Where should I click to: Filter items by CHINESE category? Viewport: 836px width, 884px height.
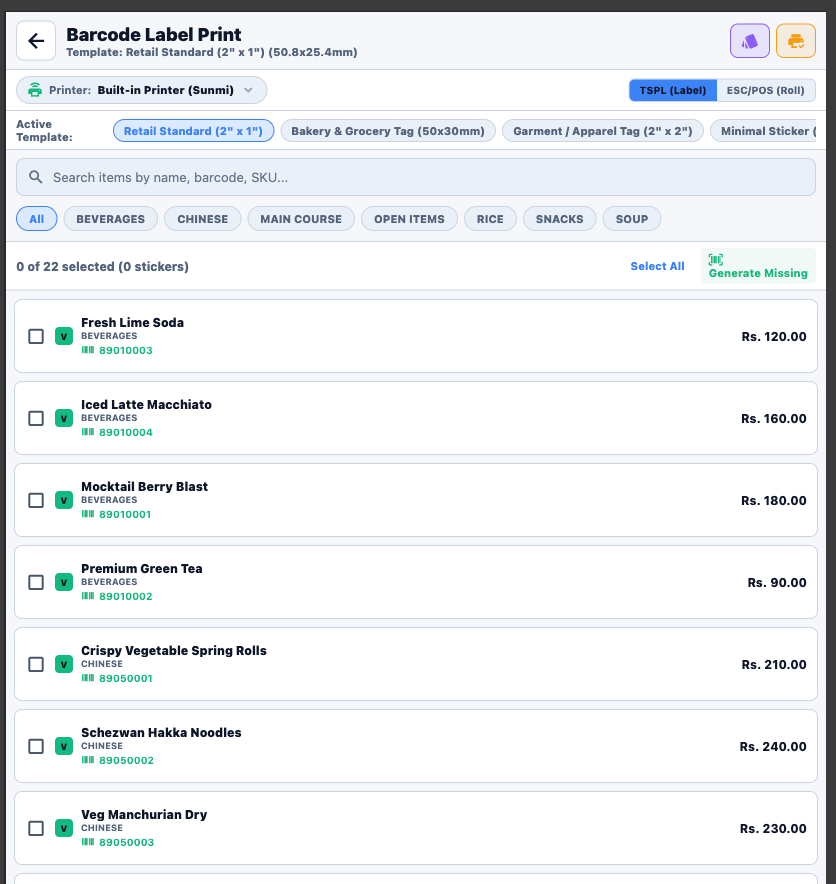[x=203, y=219]
